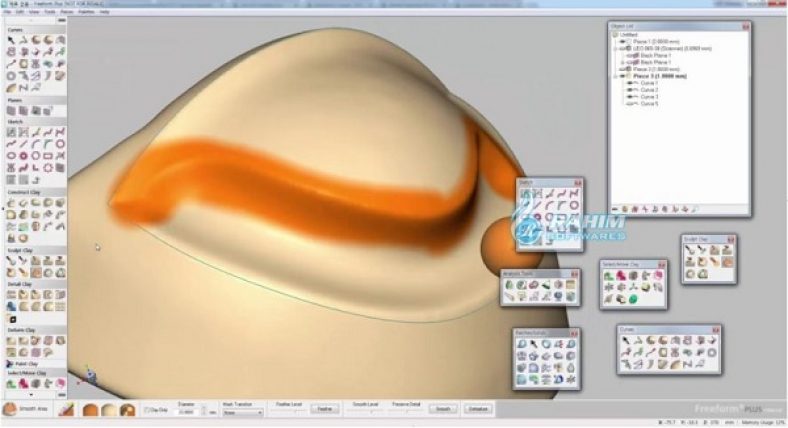Click the paint brush mask icon in options bar
Viewport: 788px width, 428px height.
click(66, 410)
